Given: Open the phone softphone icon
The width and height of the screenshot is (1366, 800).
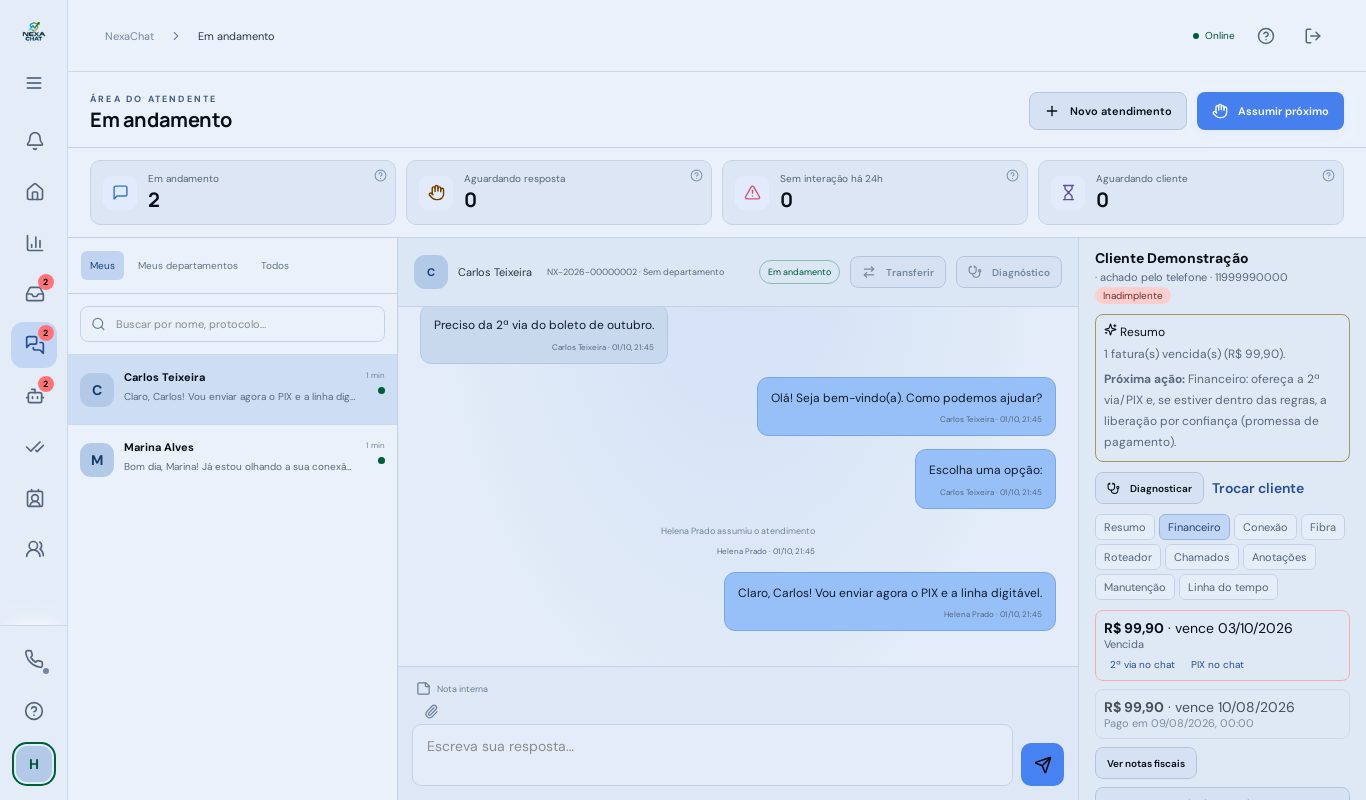Looking at the screenshot, I should coord(34,660).
